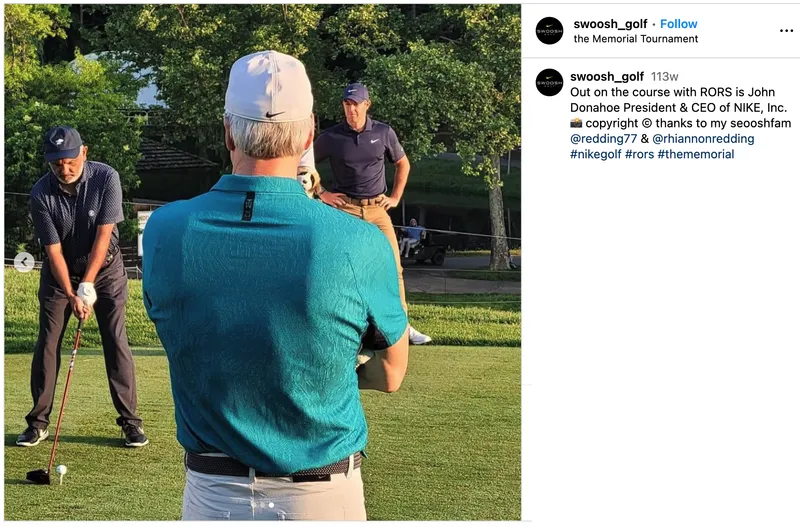
Task: Visit the @rhiannonredding profile mention
Action: 703,139
